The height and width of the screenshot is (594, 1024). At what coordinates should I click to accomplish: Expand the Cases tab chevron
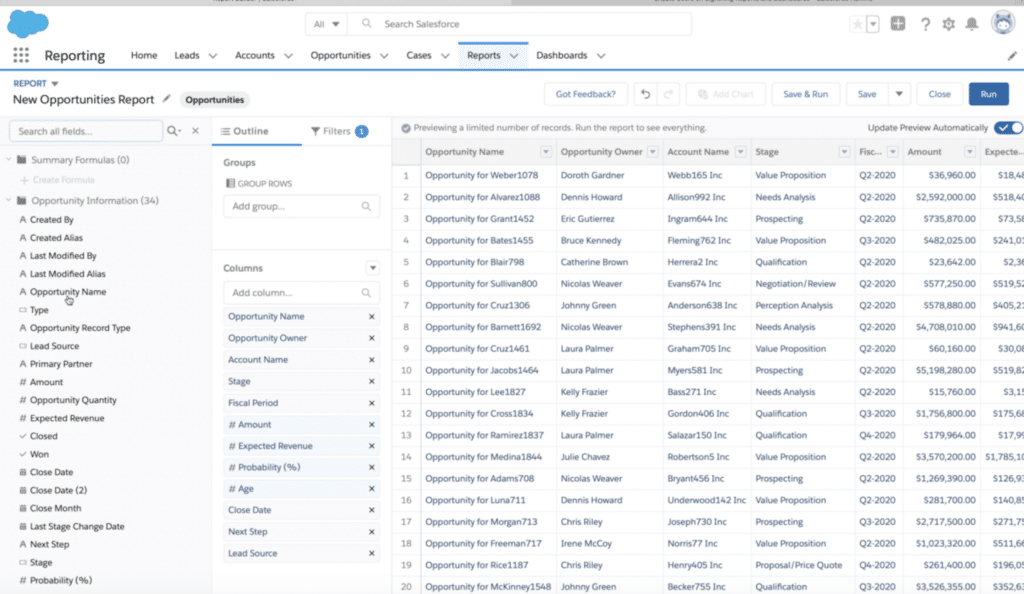[x=445, y=56]
